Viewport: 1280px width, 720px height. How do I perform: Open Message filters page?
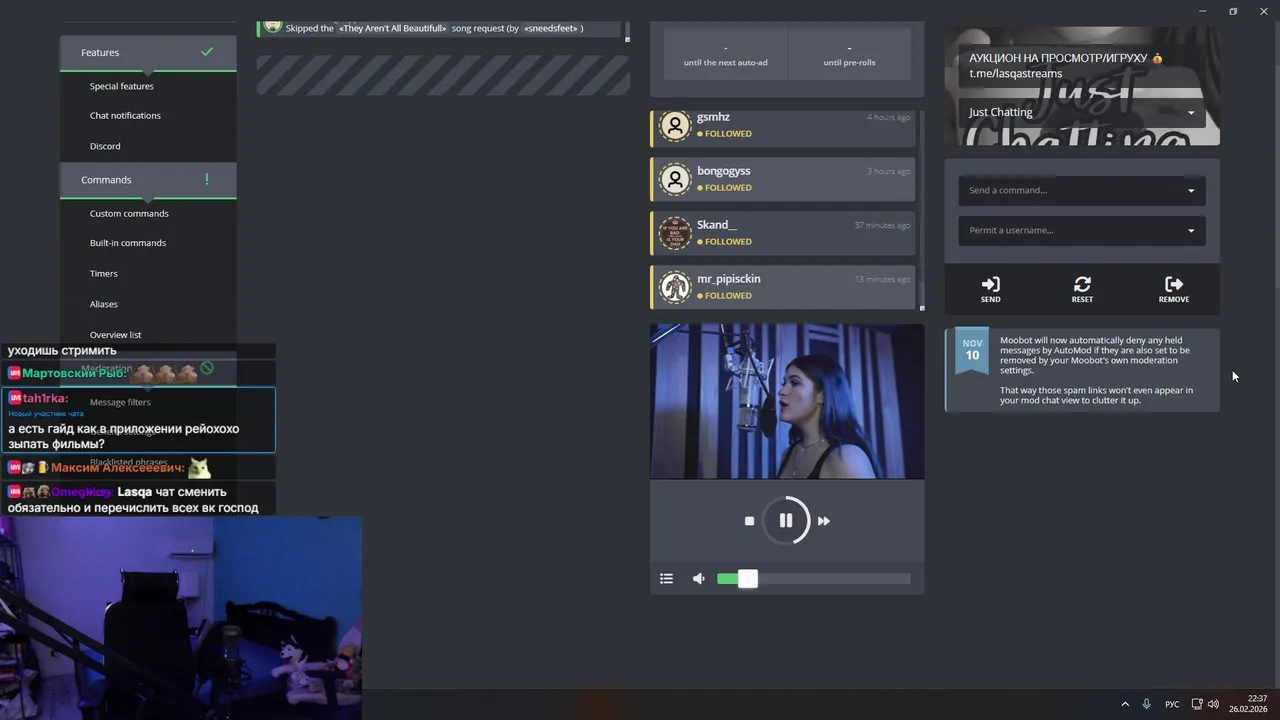tap(120, 402)
